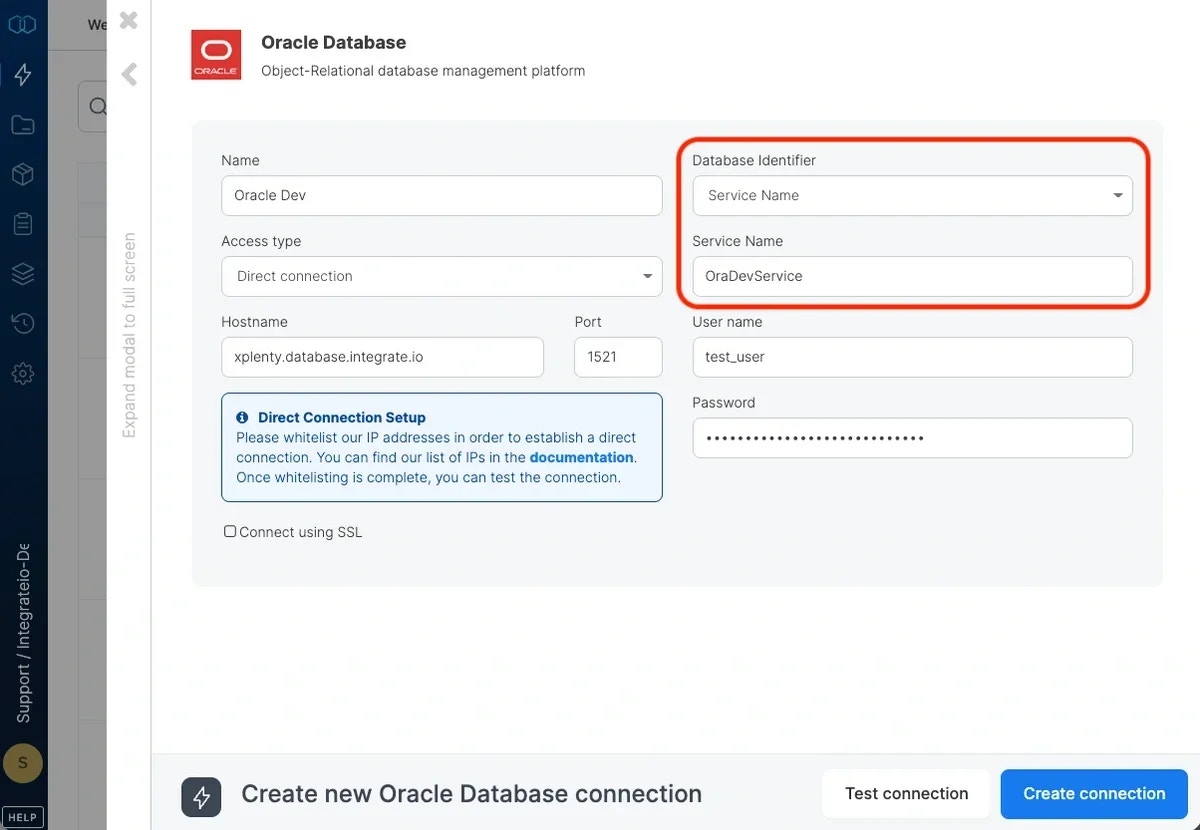Screen dimensions: 1200x830
Task: Click the S avatar at bottom left
Action: (22, 763)
